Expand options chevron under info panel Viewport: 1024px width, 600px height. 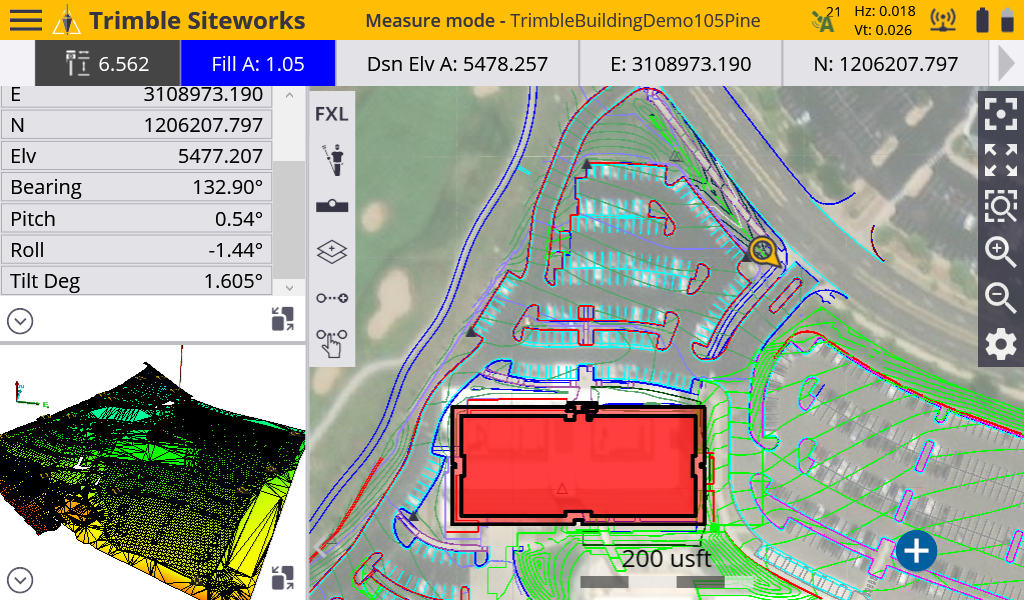(20, 321)
